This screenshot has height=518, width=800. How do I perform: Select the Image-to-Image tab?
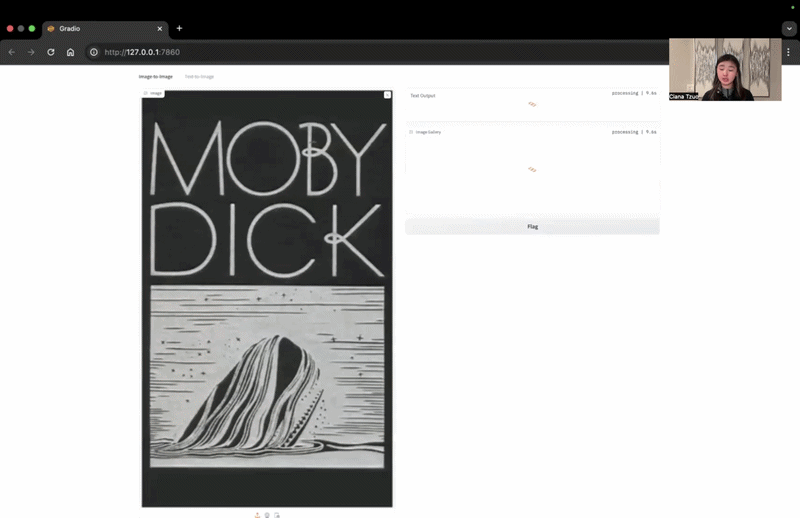click(x=156, y=76)
